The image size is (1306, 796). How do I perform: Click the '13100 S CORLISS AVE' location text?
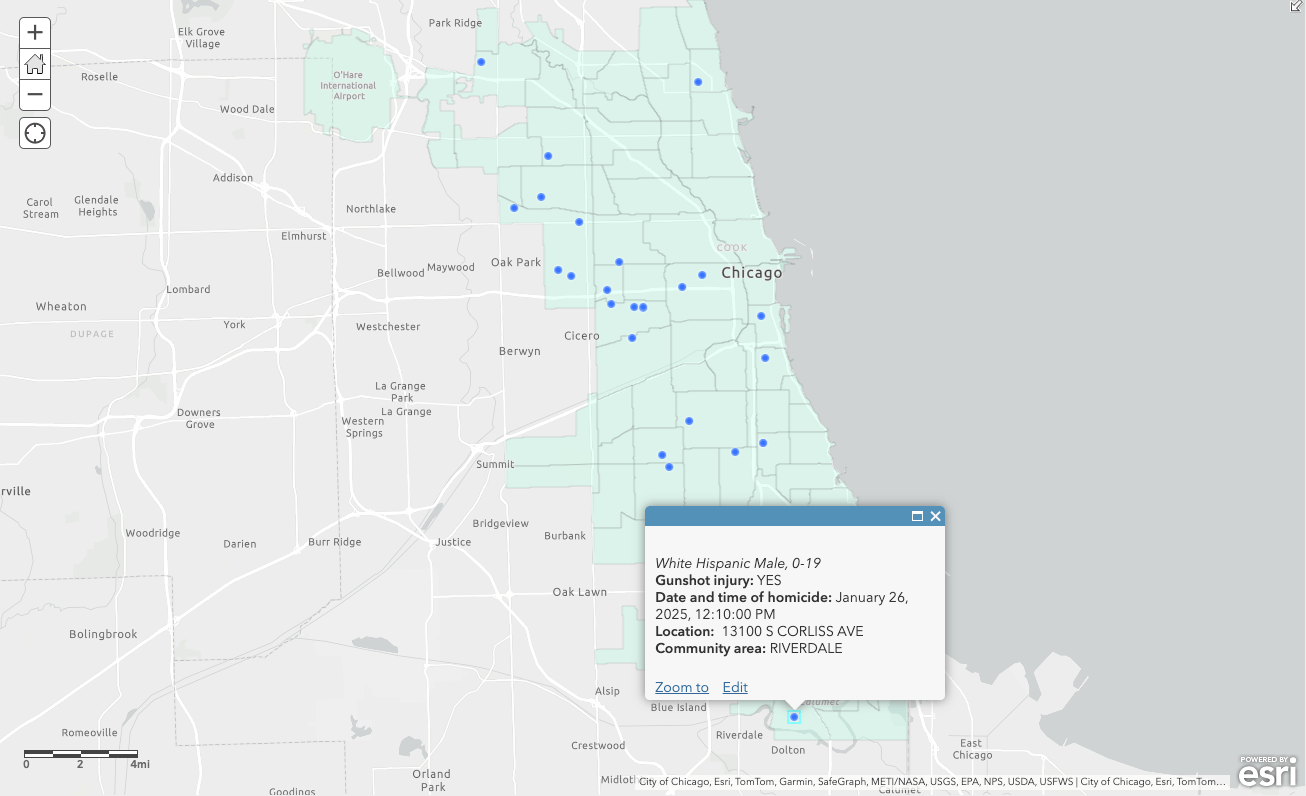[x=792, y=631]
